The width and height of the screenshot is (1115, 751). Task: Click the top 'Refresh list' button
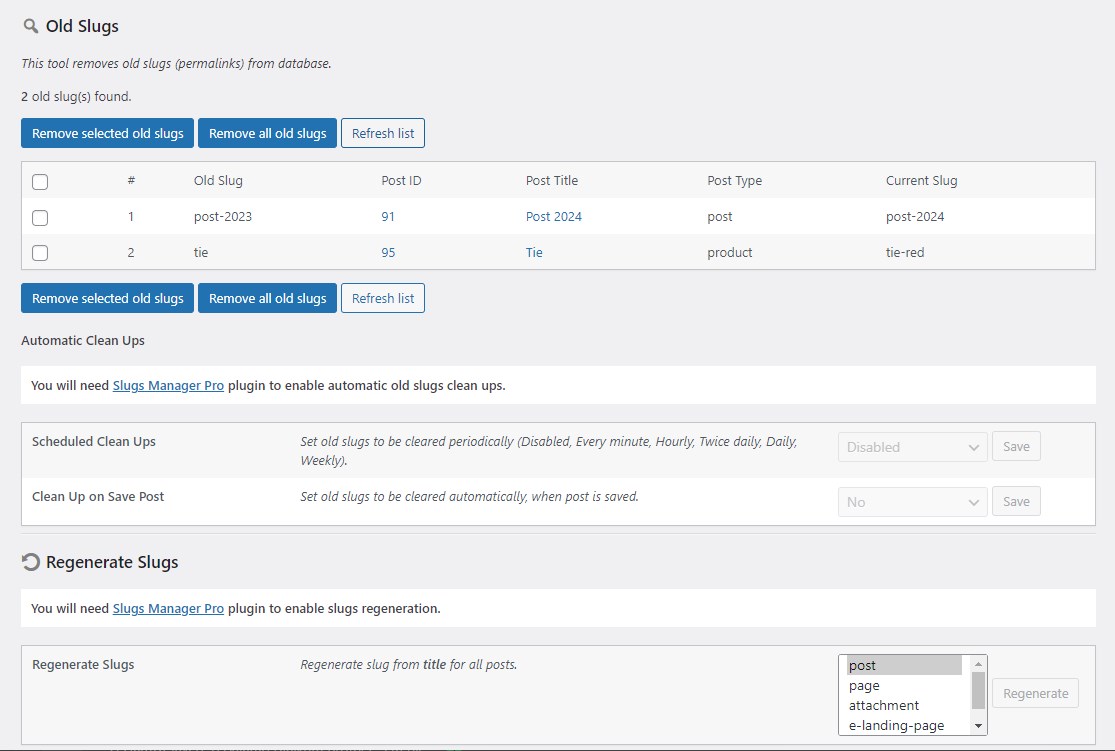[382, 133]
